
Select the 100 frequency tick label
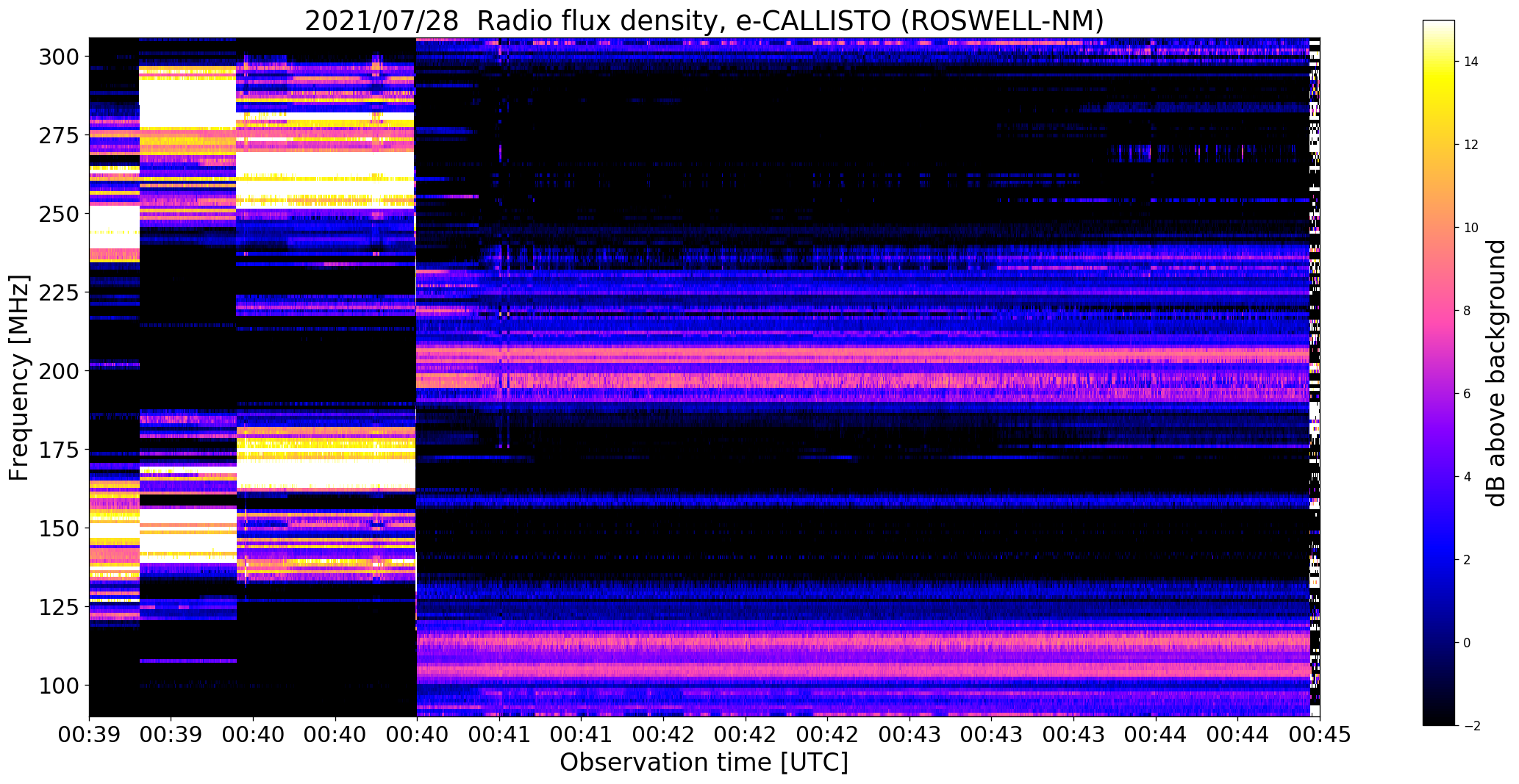click(x=60, y=686)
